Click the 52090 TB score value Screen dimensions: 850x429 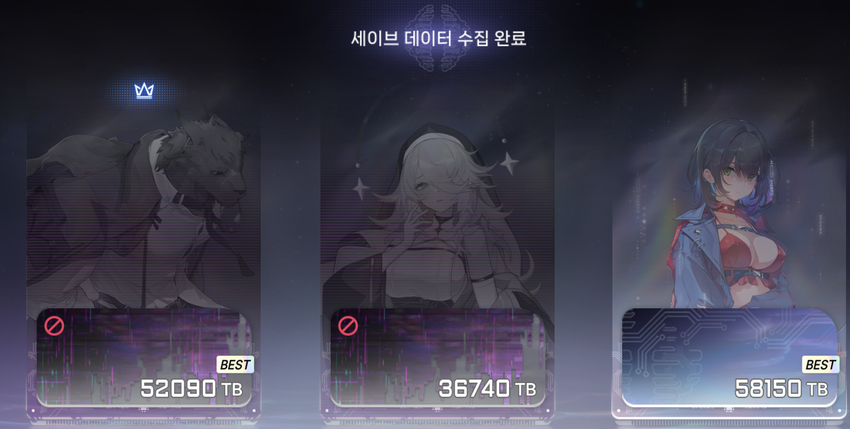point(191,388)
